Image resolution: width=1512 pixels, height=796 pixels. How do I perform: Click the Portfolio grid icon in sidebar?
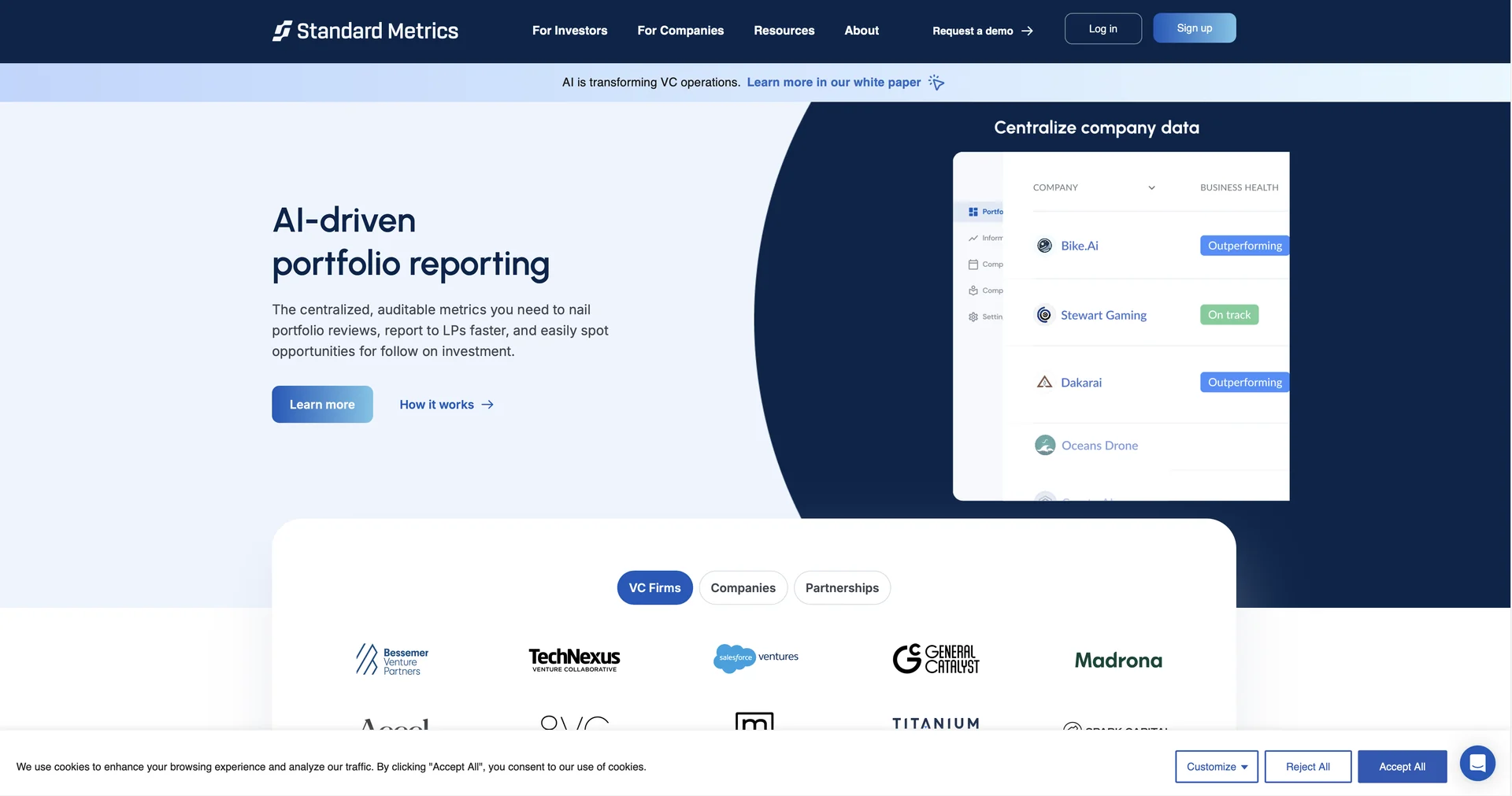(973, 212)
